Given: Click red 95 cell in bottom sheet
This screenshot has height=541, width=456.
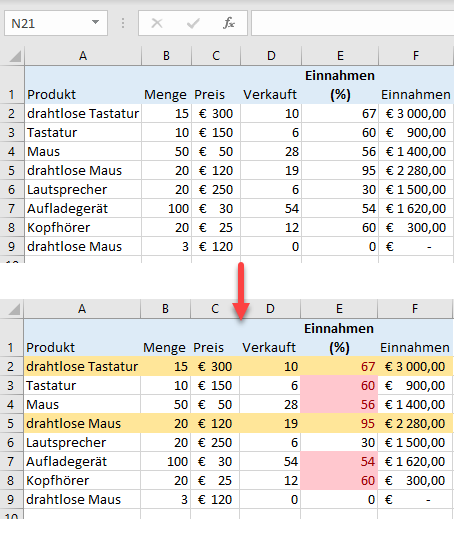Looking at the screenshot, I should [339, 423].
